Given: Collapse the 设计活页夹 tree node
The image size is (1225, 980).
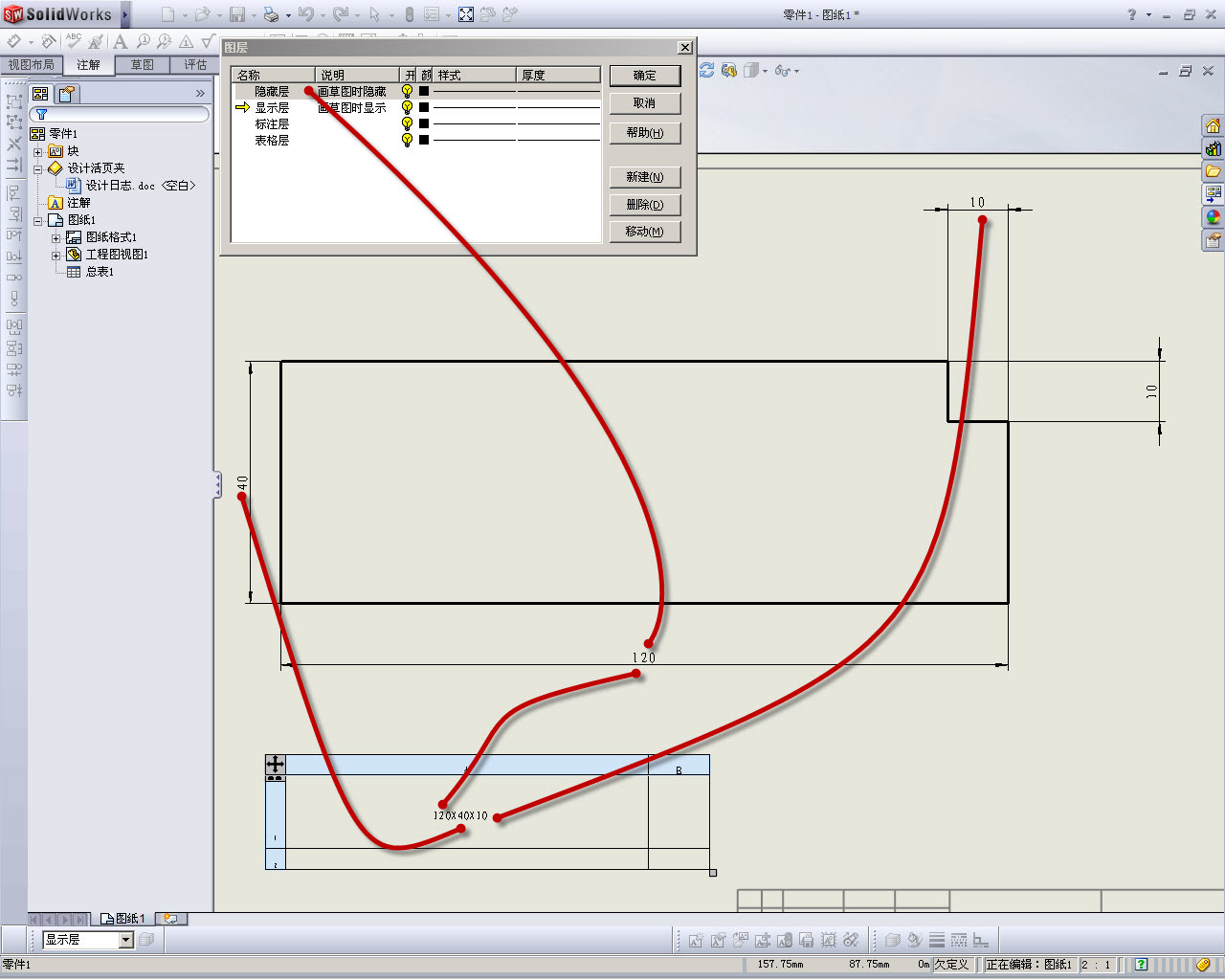Looking at the screenshot, I should coord(38,168).
